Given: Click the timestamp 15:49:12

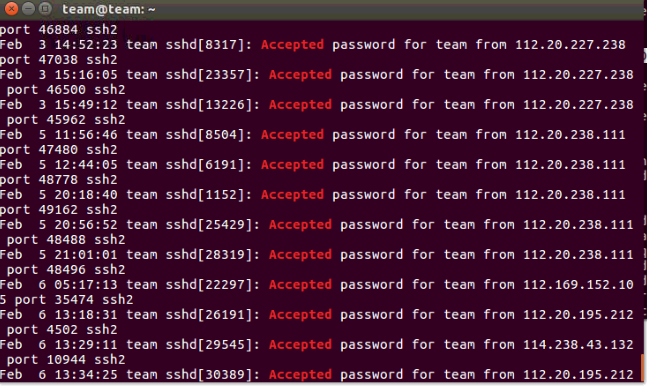Looking at the screenshot, I should pos(86,105).
